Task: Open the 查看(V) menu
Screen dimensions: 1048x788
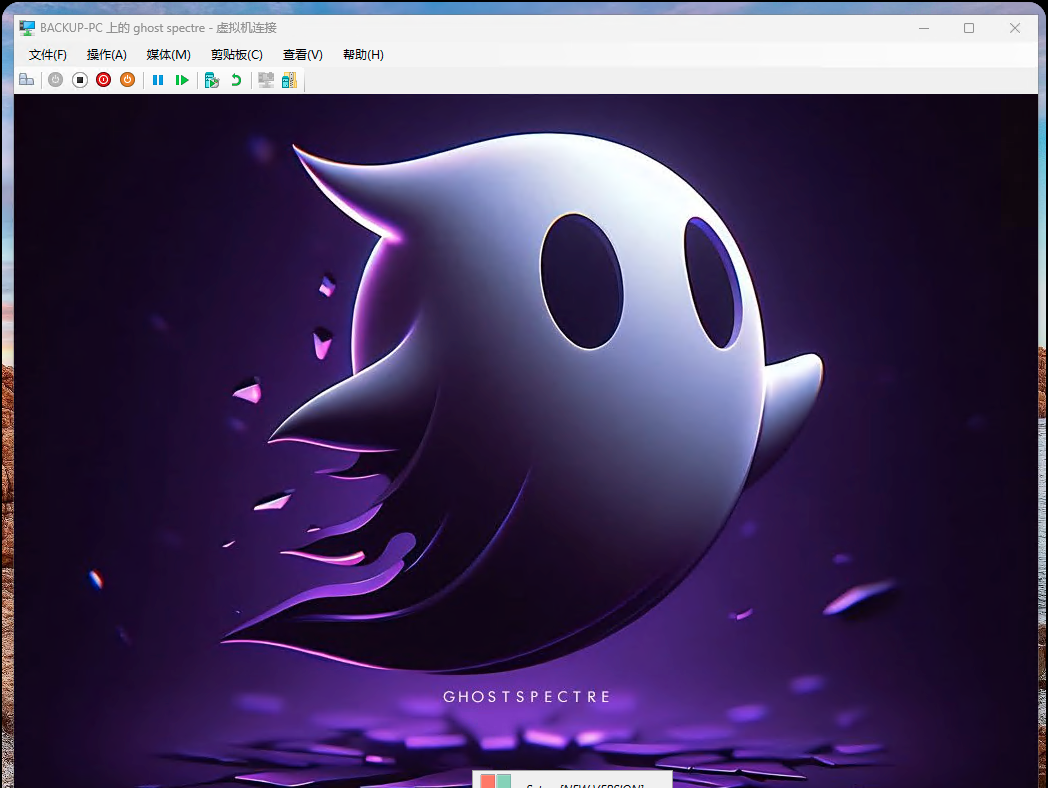Action: [x=302, y=55]
